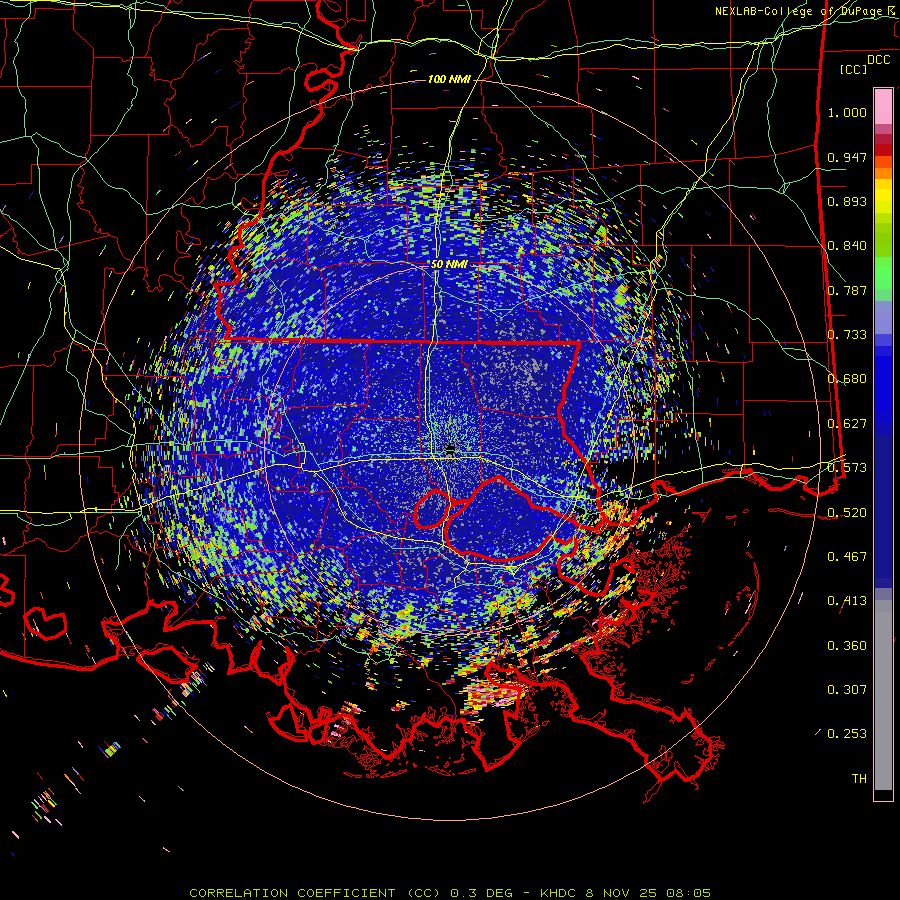Pick the pink swatch at the legend top

[x=883, y=107]
